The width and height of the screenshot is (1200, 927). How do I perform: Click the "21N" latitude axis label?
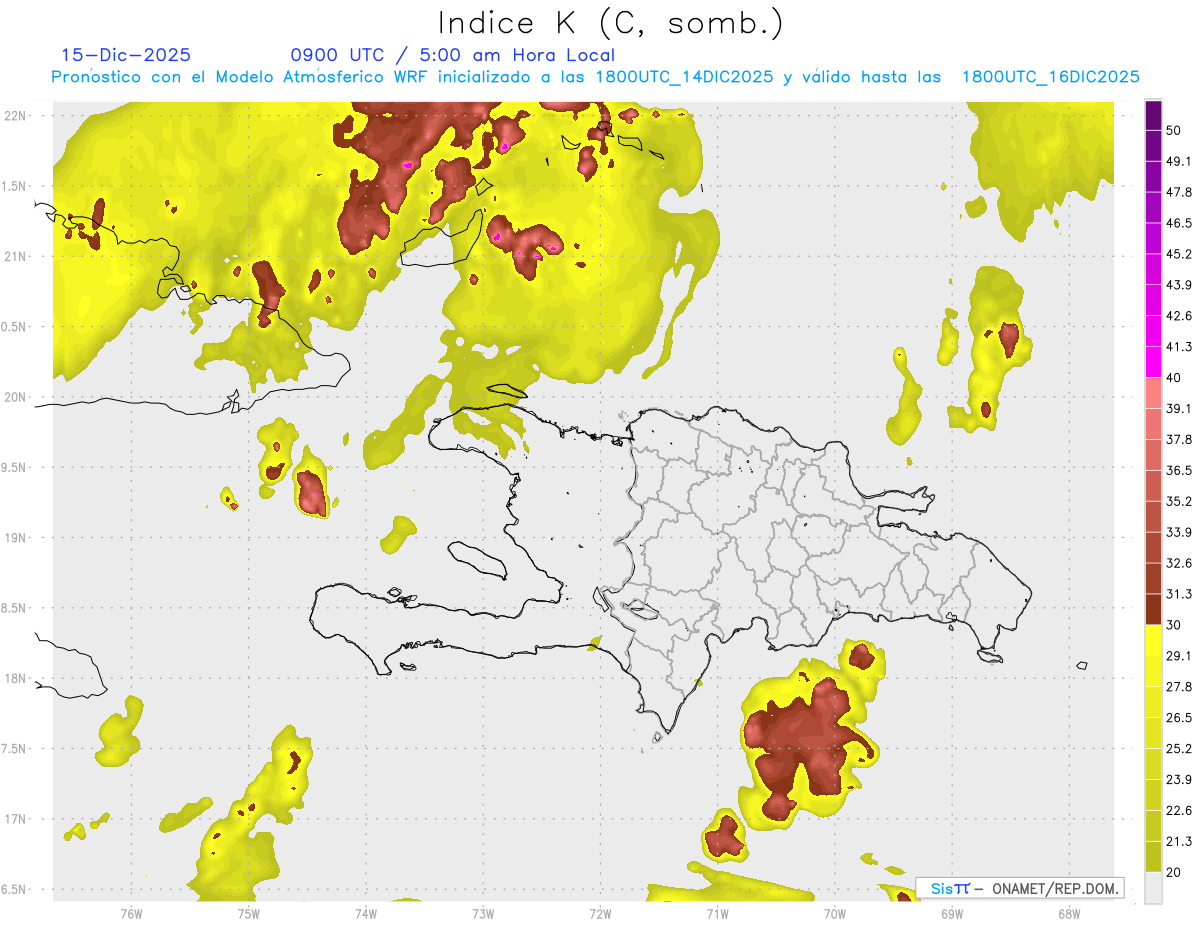[x=16, y=257]
